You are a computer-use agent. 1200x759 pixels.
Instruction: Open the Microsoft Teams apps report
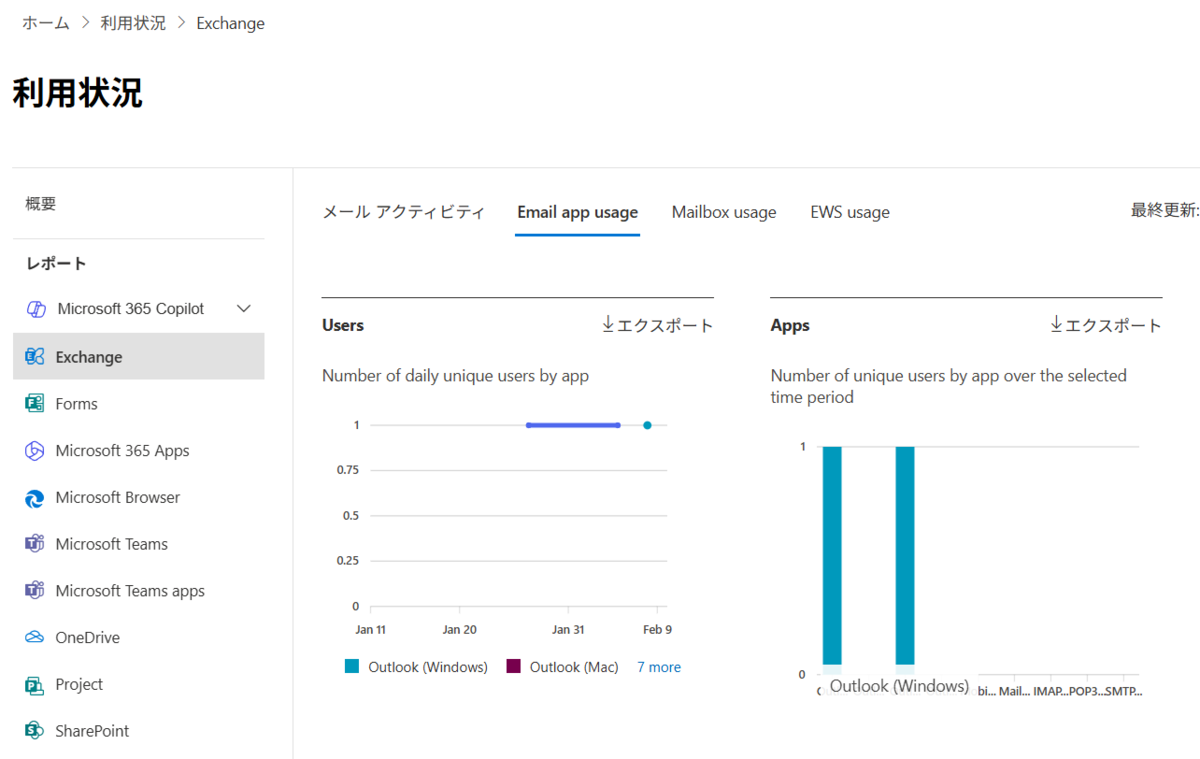pyautogui.click(x=130, y=591)
